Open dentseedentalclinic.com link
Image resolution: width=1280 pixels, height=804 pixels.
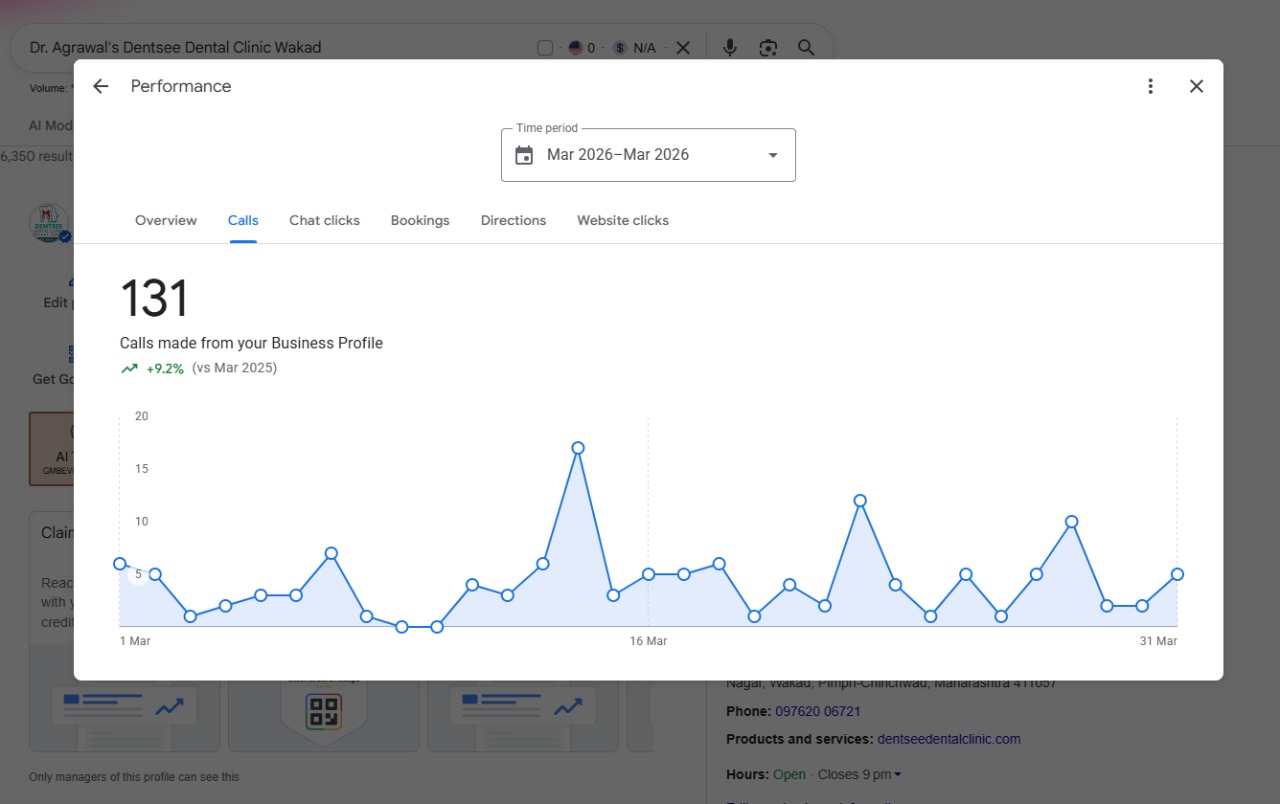pos(949,739)
